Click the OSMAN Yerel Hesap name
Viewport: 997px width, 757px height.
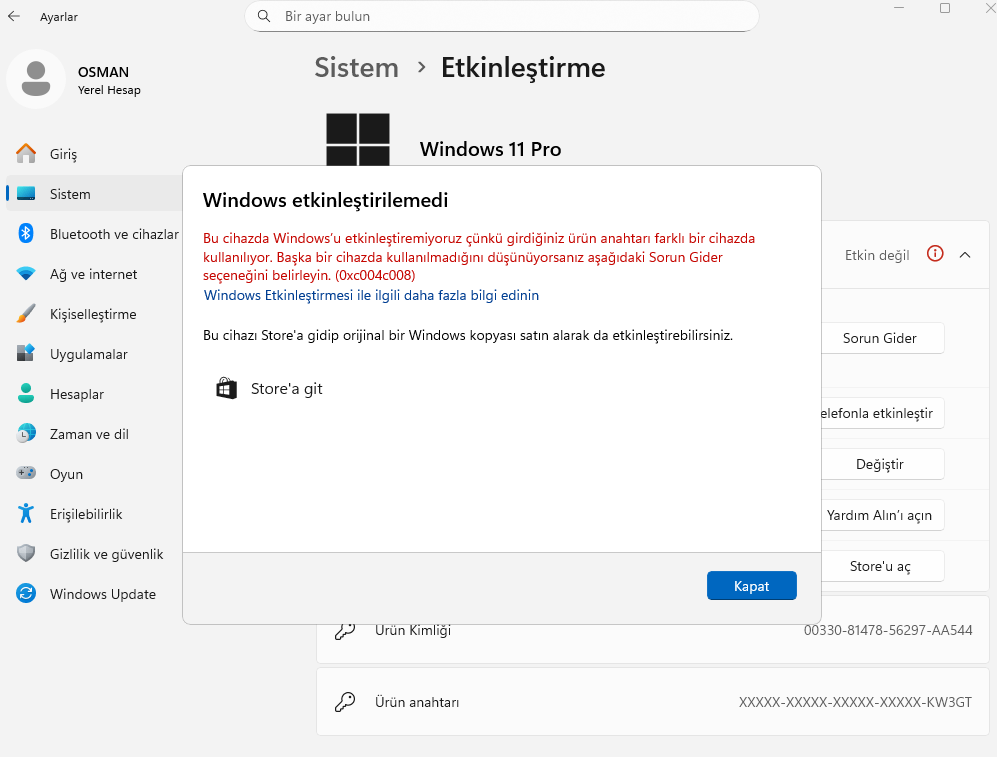click(109, 80)
